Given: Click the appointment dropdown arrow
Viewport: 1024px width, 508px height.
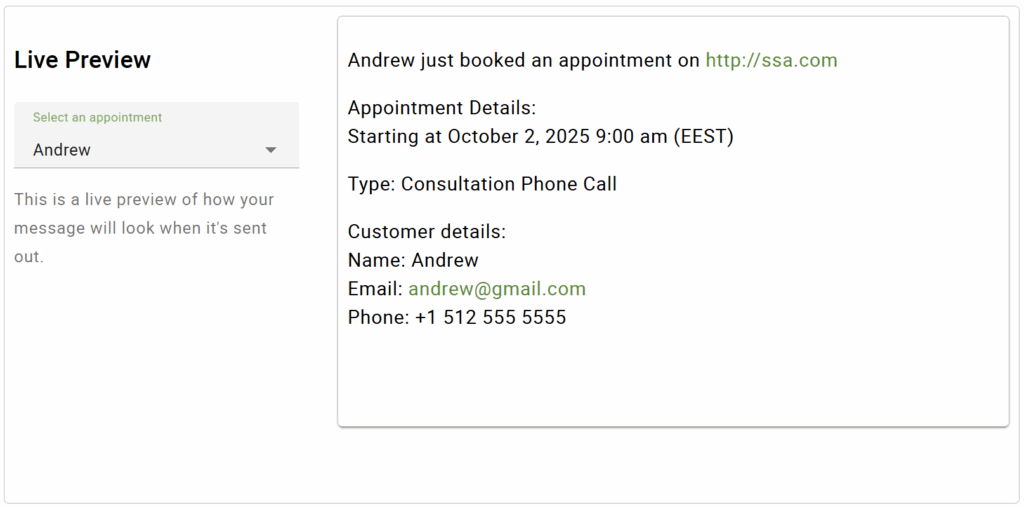Looking at the screenshot, I should pos(270,150).
